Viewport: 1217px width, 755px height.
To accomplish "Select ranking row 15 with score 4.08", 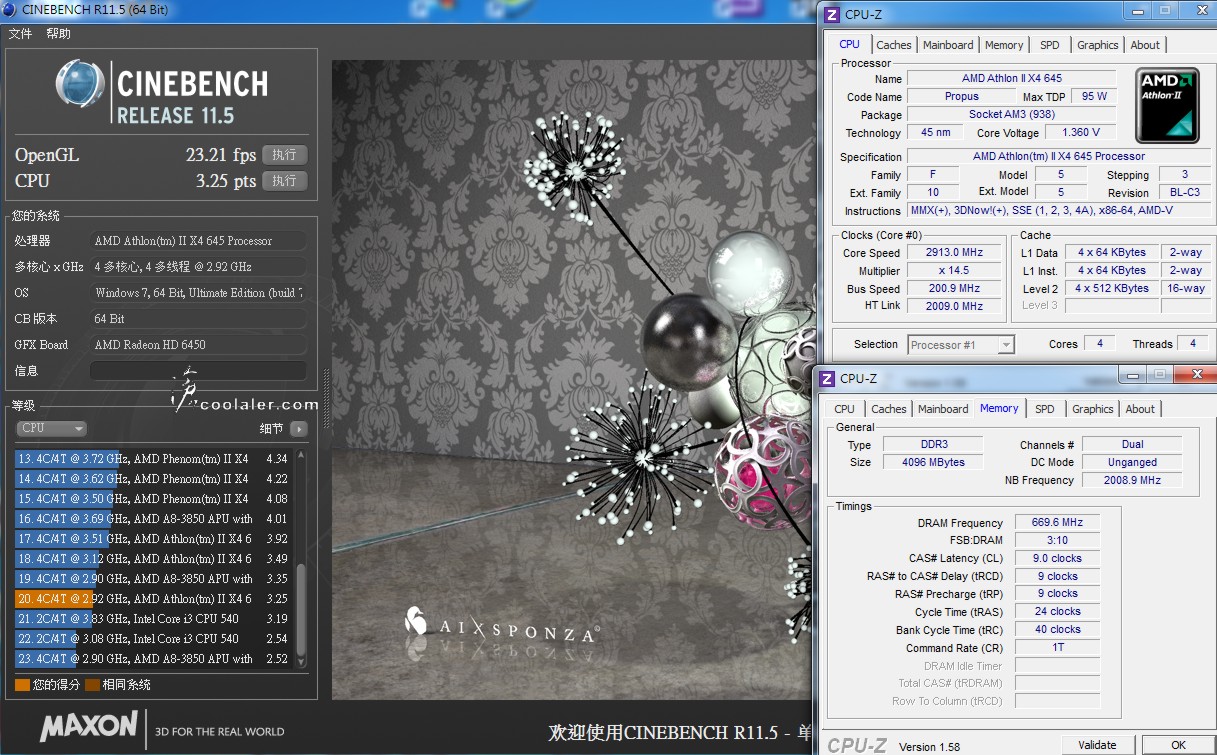I will pyautogui.click(x=152, y=499).
